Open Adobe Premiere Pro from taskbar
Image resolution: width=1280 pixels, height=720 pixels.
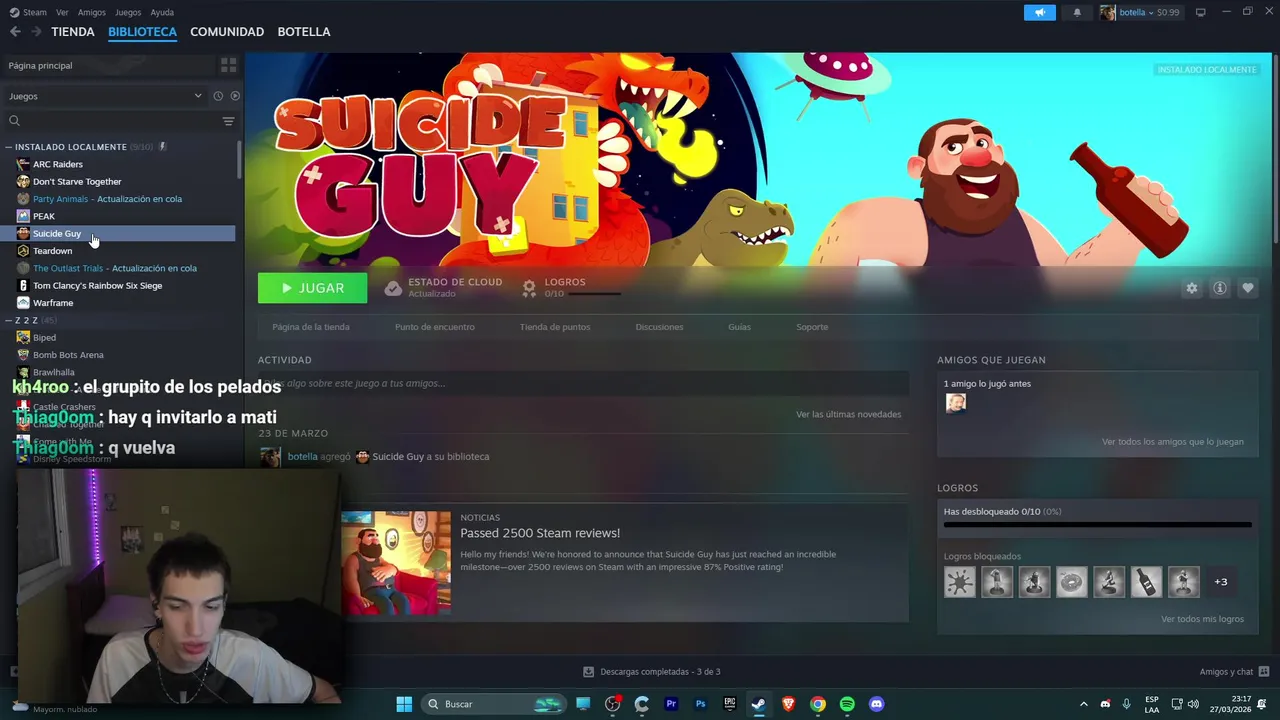click(671, 704)
